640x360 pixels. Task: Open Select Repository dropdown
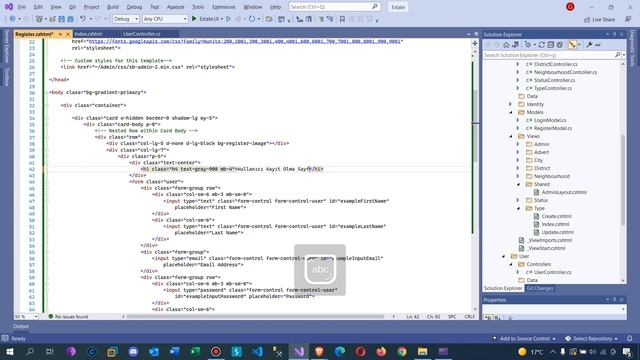coord(592,338)
